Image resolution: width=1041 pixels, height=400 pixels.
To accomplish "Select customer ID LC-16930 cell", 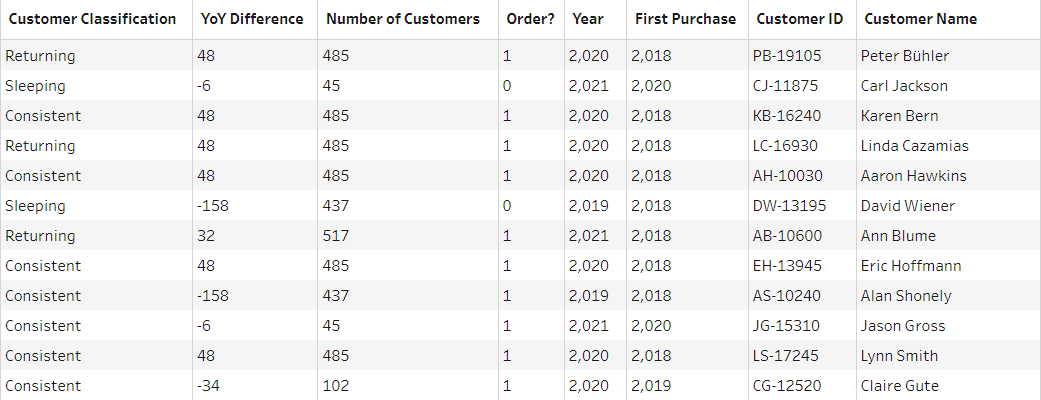I will (785, 146).
